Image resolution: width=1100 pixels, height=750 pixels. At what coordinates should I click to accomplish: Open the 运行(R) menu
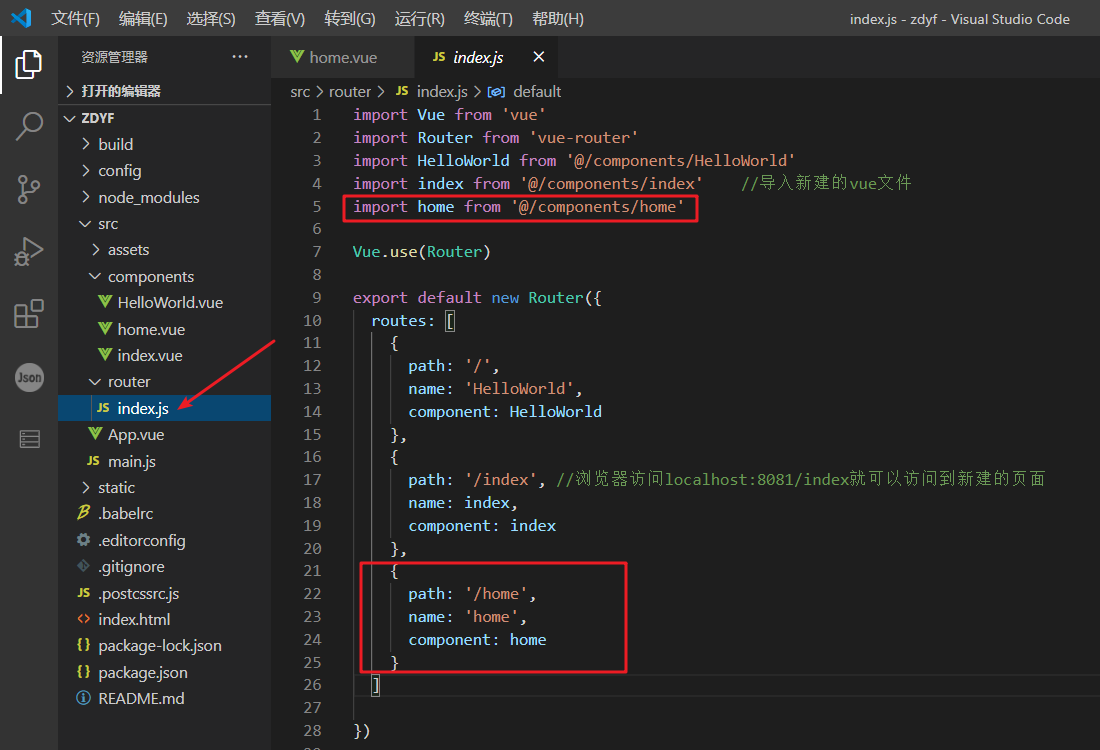[420, 19]
